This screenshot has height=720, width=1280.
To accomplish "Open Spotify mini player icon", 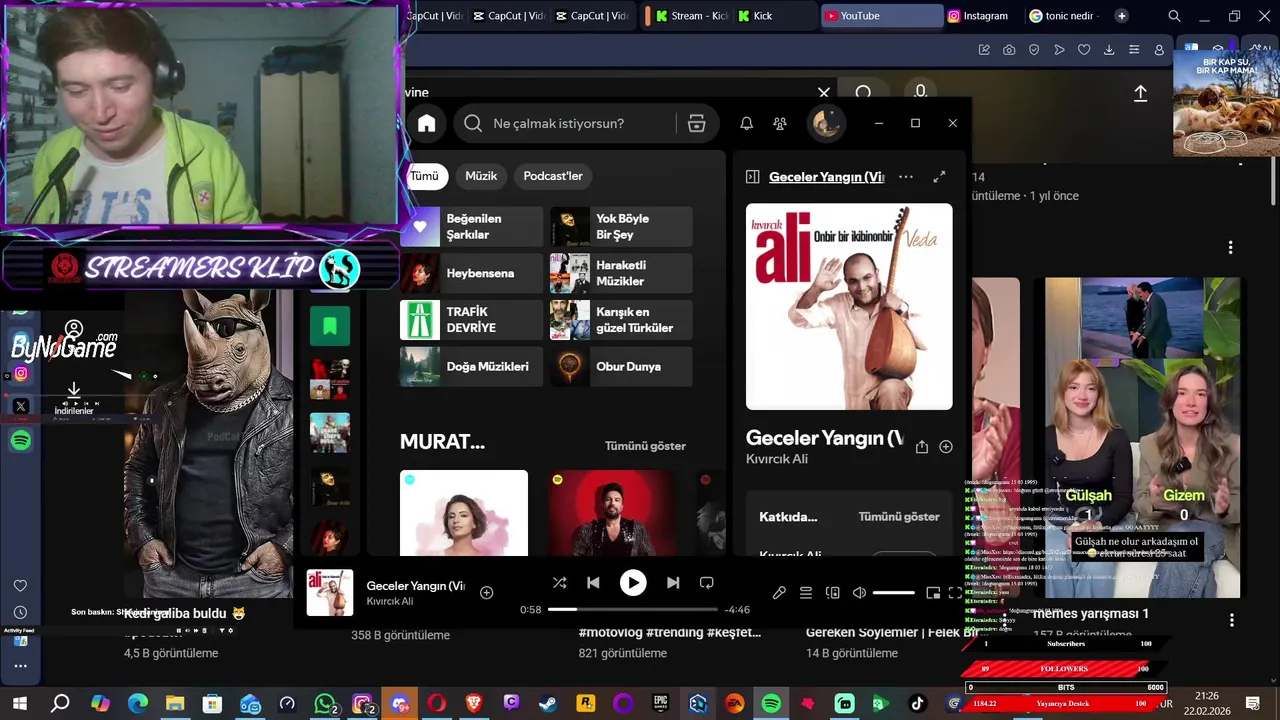I will [933, 593].
